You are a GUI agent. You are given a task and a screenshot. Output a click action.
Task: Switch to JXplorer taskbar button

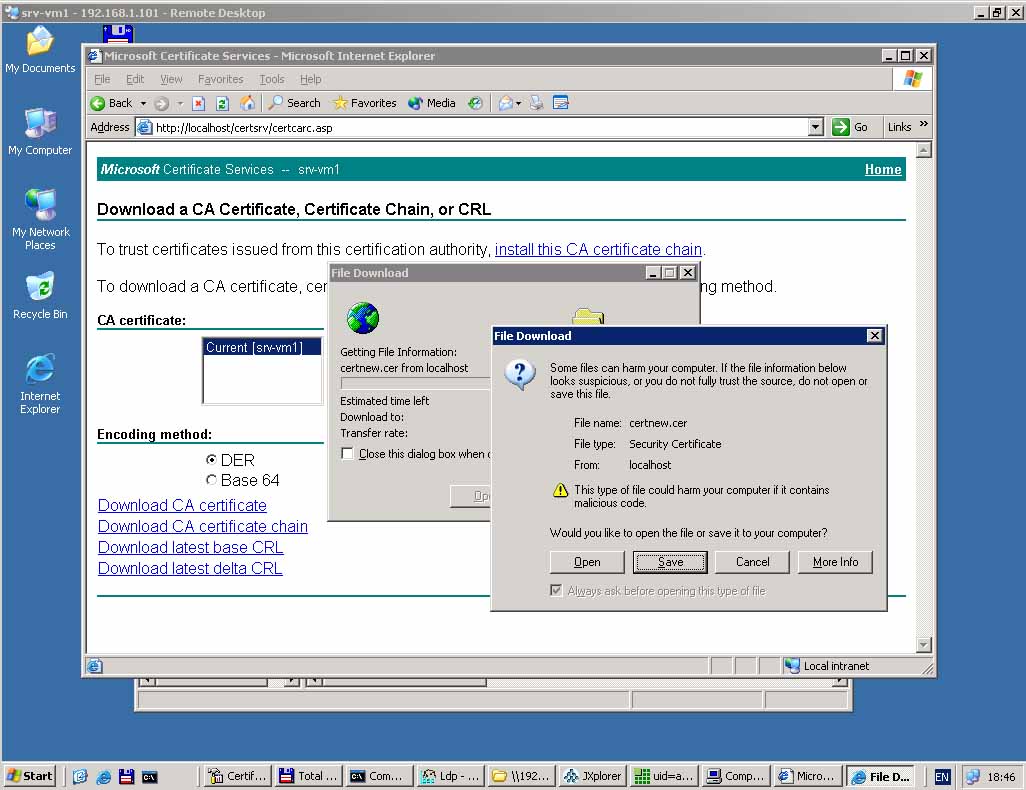coord(593,776)
